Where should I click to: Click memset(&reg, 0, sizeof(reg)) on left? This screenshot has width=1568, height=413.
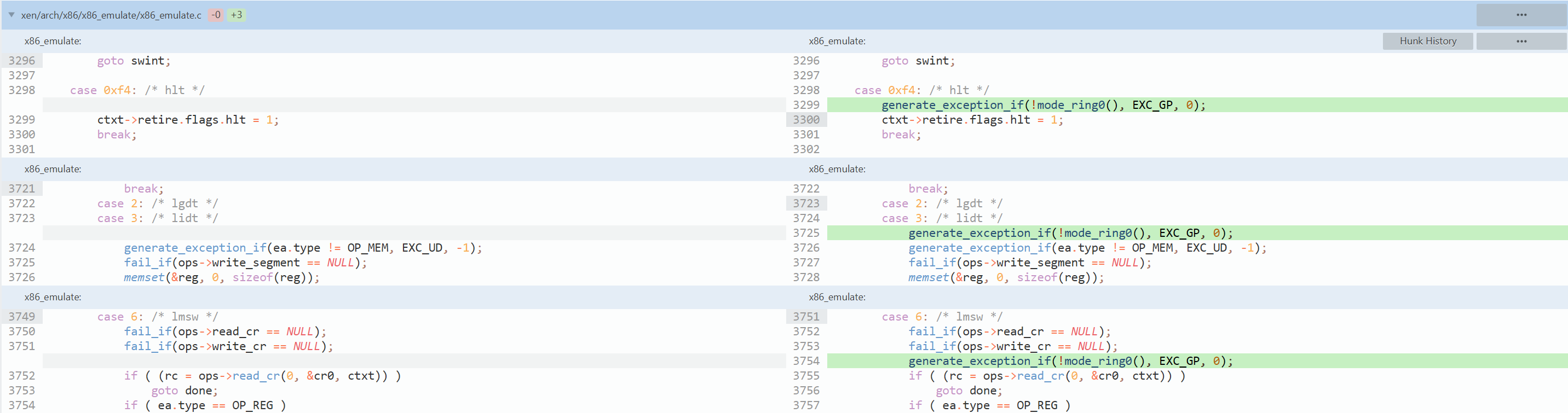(222, 277)
